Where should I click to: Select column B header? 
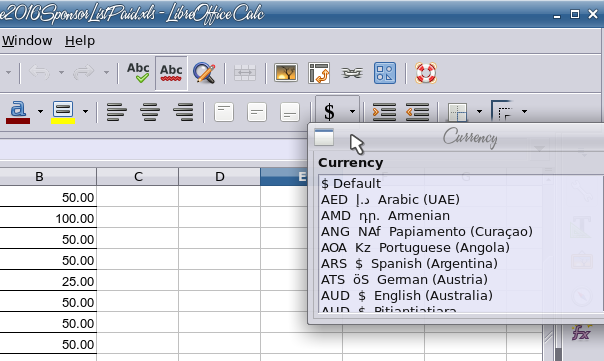[x=48, y=176]
